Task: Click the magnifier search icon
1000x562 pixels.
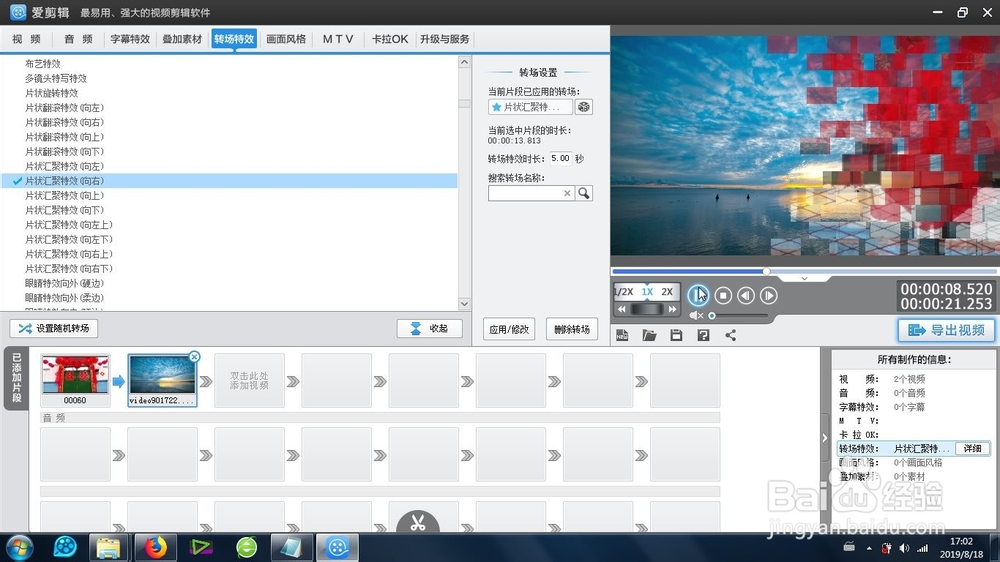Action: click(584, 193)
